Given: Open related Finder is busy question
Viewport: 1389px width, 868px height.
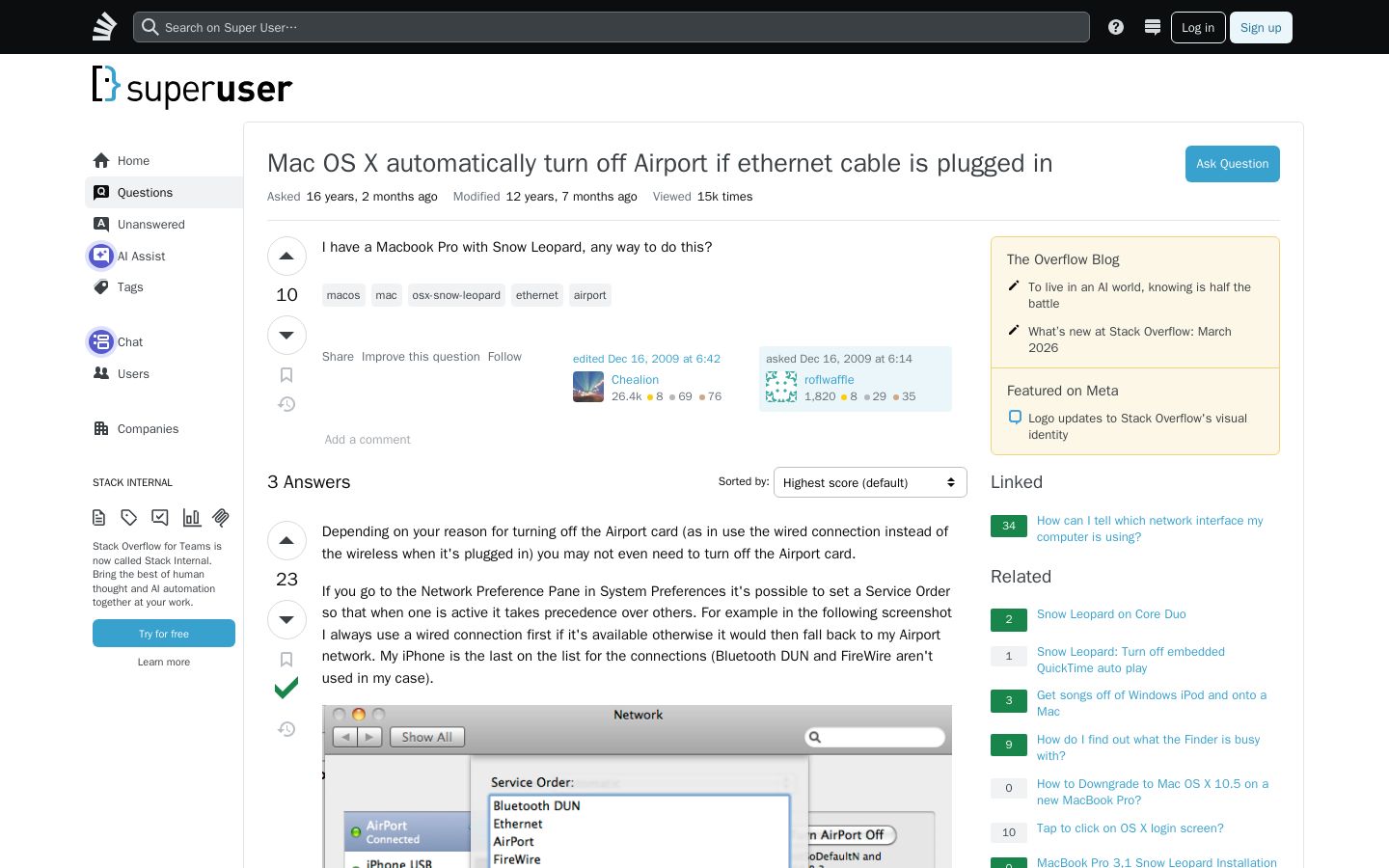Looking at the screenshot, I should click(1148, 747).
